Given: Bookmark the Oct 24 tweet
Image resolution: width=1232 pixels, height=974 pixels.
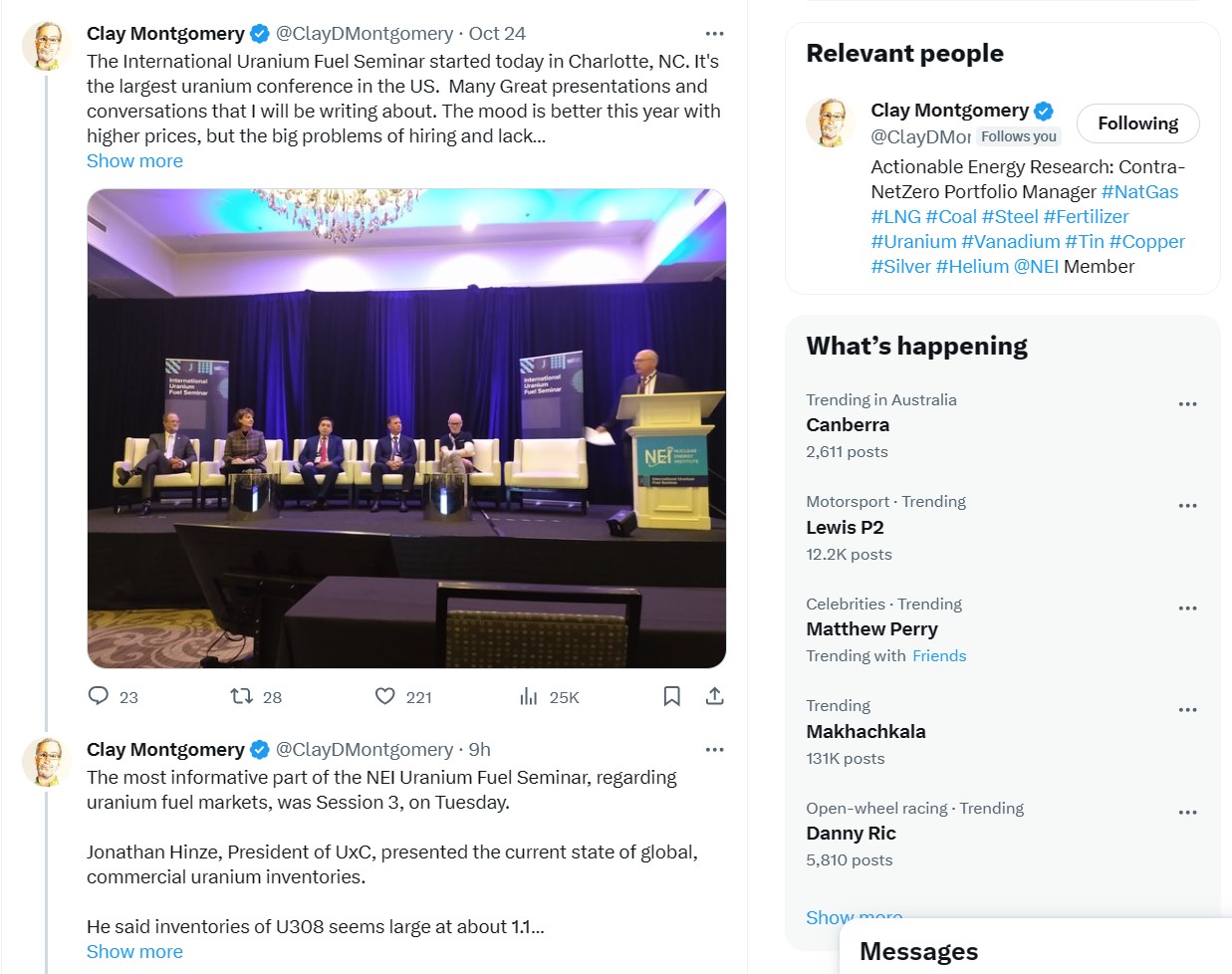Looking at the screenshot, I should (672, 696).
